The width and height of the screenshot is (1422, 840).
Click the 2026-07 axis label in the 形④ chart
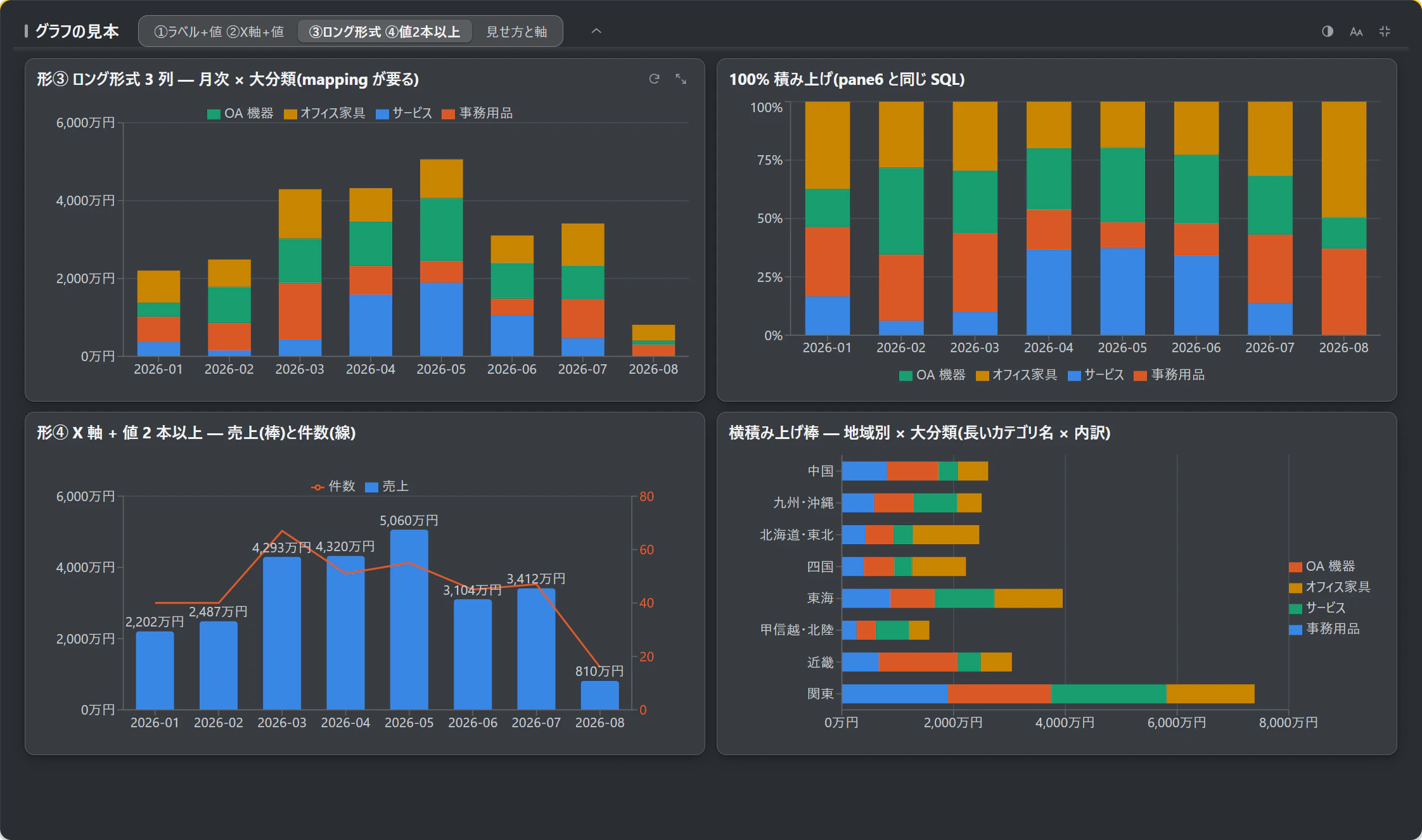coord(536,723)
